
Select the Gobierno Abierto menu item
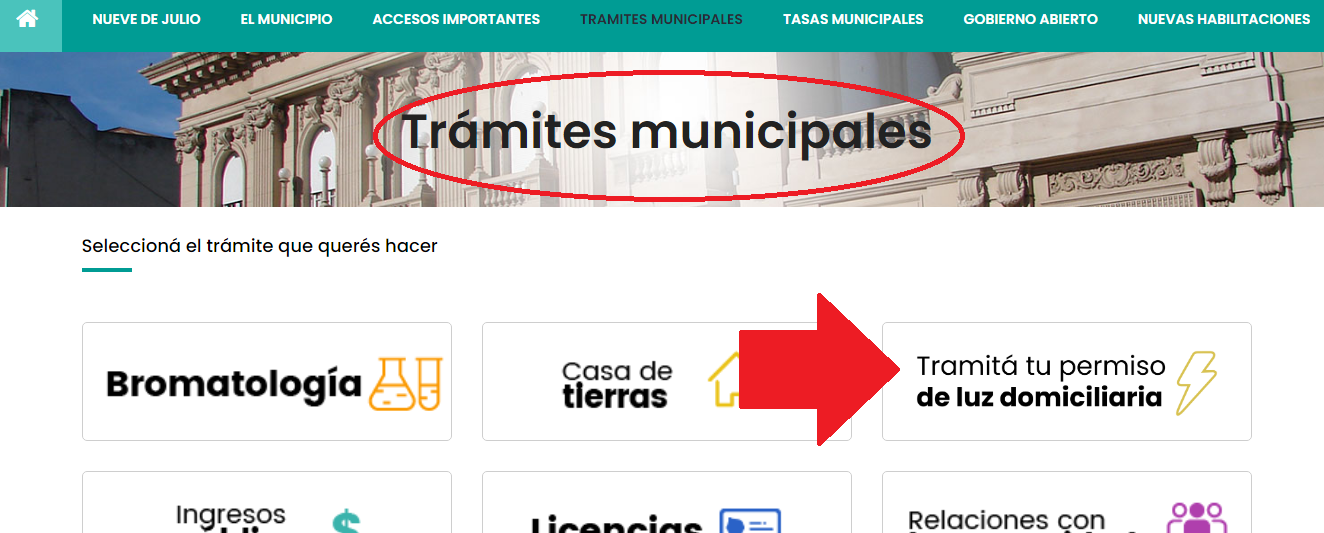1030,19
